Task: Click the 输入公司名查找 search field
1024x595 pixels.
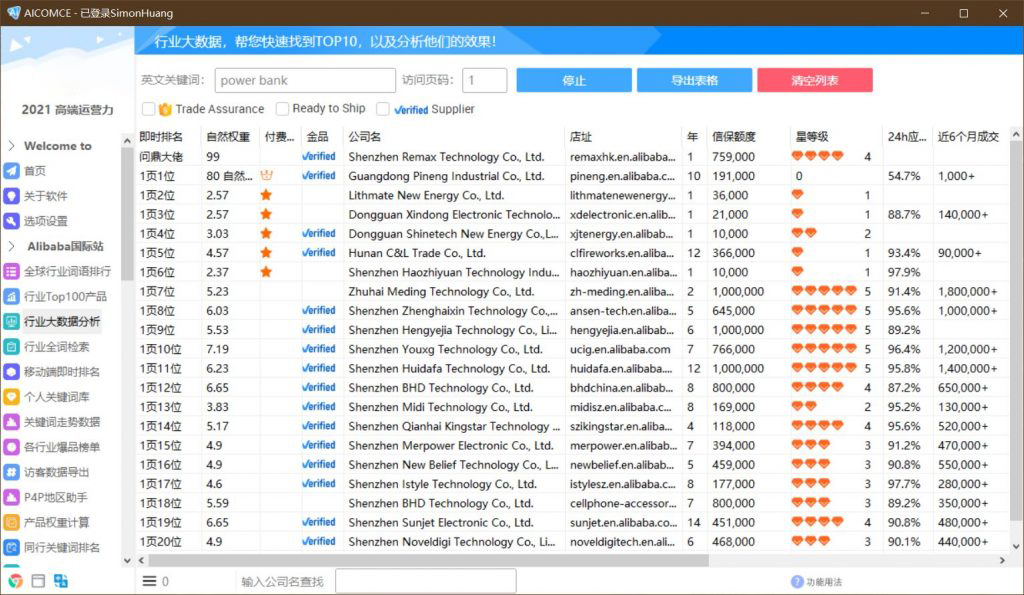Action: click(x=425, y=581)
